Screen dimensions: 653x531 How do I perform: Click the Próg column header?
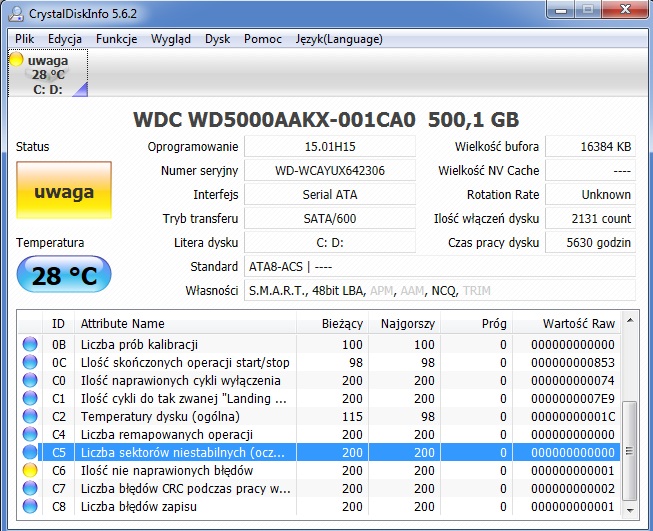click(x=476, y=324)
